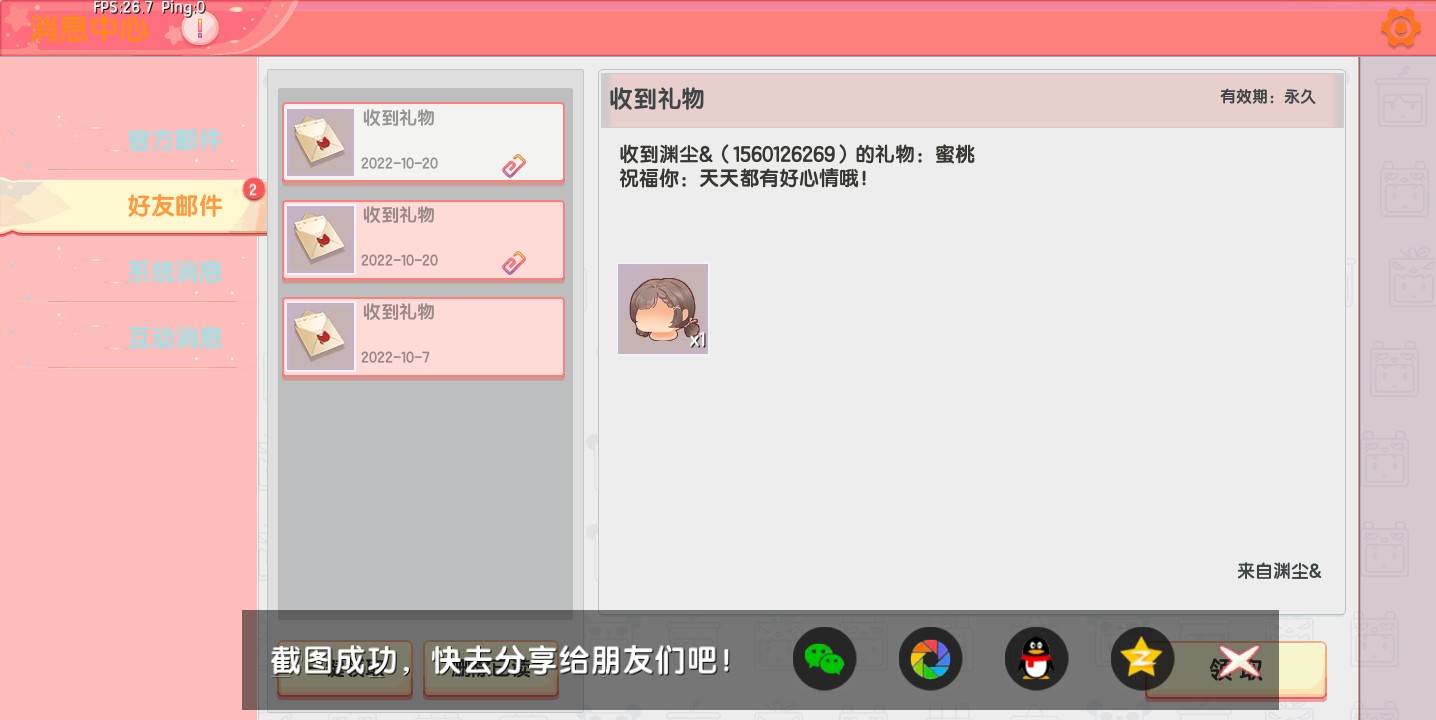Share the screenshot via QQ penguin icon
The image size is (1436, 720).
coord(1037,659)
